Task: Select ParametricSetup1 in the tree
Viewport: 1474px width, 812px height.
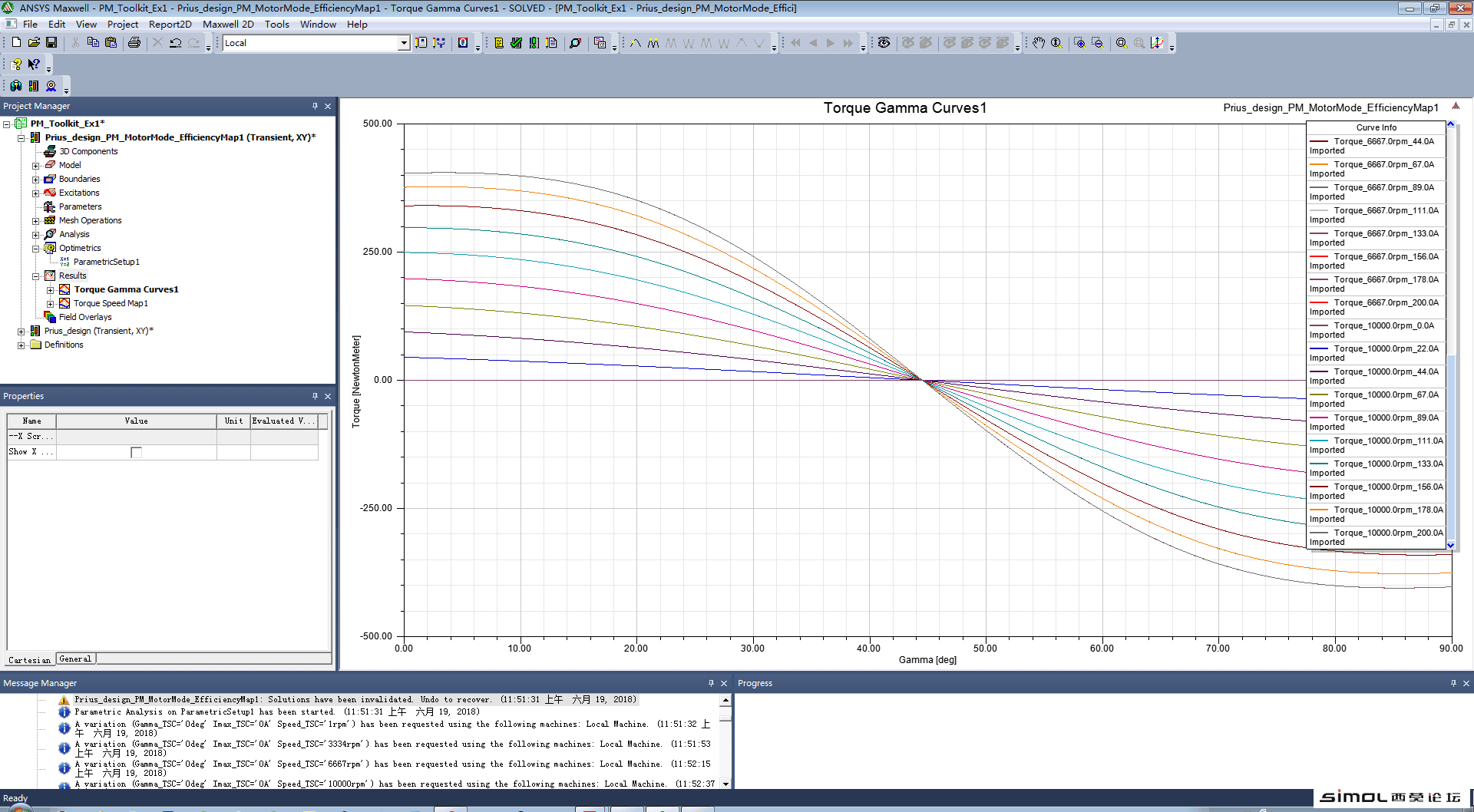Action: pyautogui.click(x=106, y=262)
